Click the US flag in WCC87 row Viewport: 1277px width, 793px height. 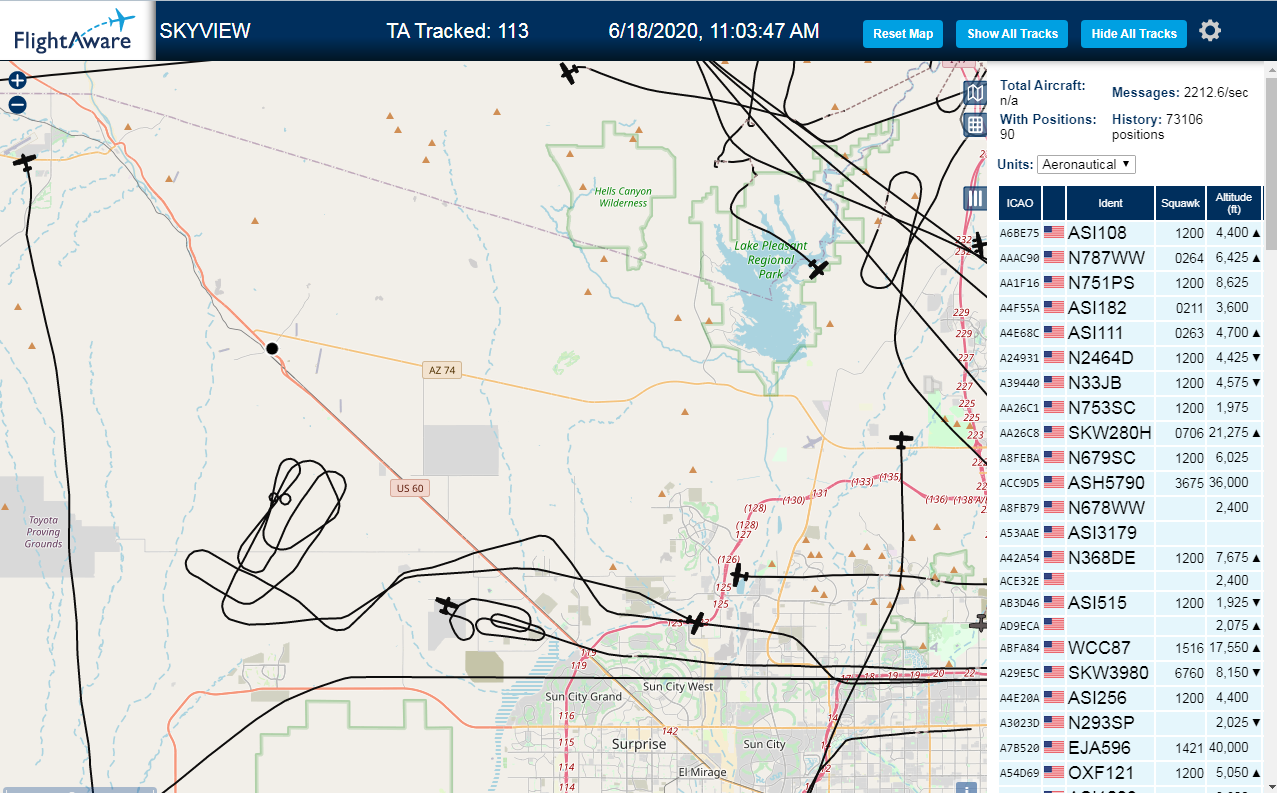tap(1054, 647)
